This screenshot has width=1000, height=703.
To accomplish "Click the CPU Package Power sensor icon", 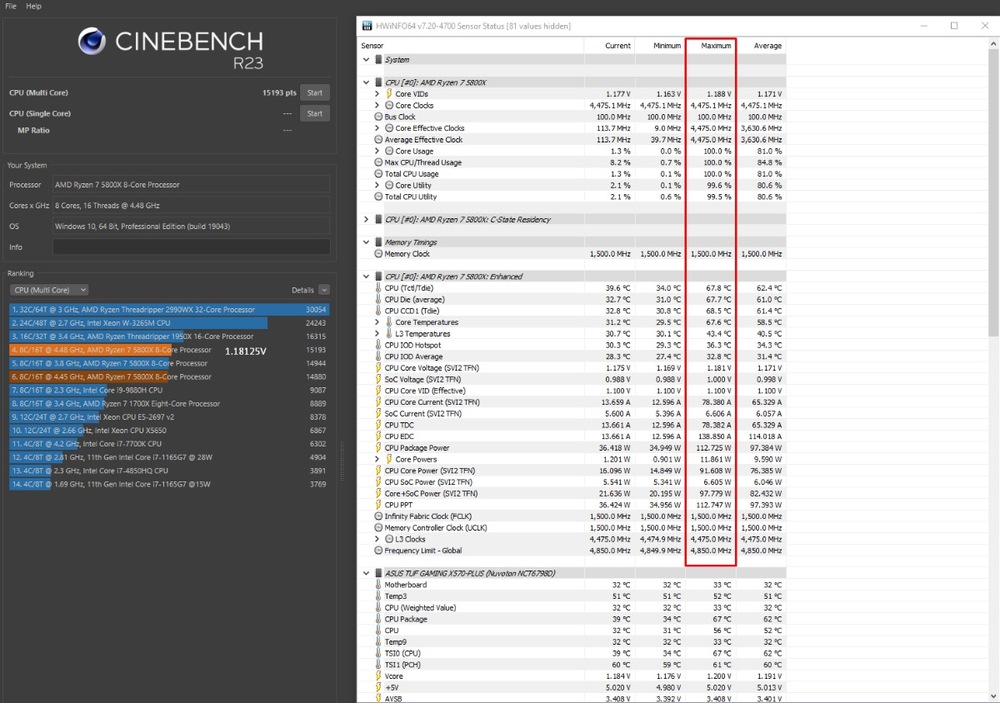I will [378, 448].
